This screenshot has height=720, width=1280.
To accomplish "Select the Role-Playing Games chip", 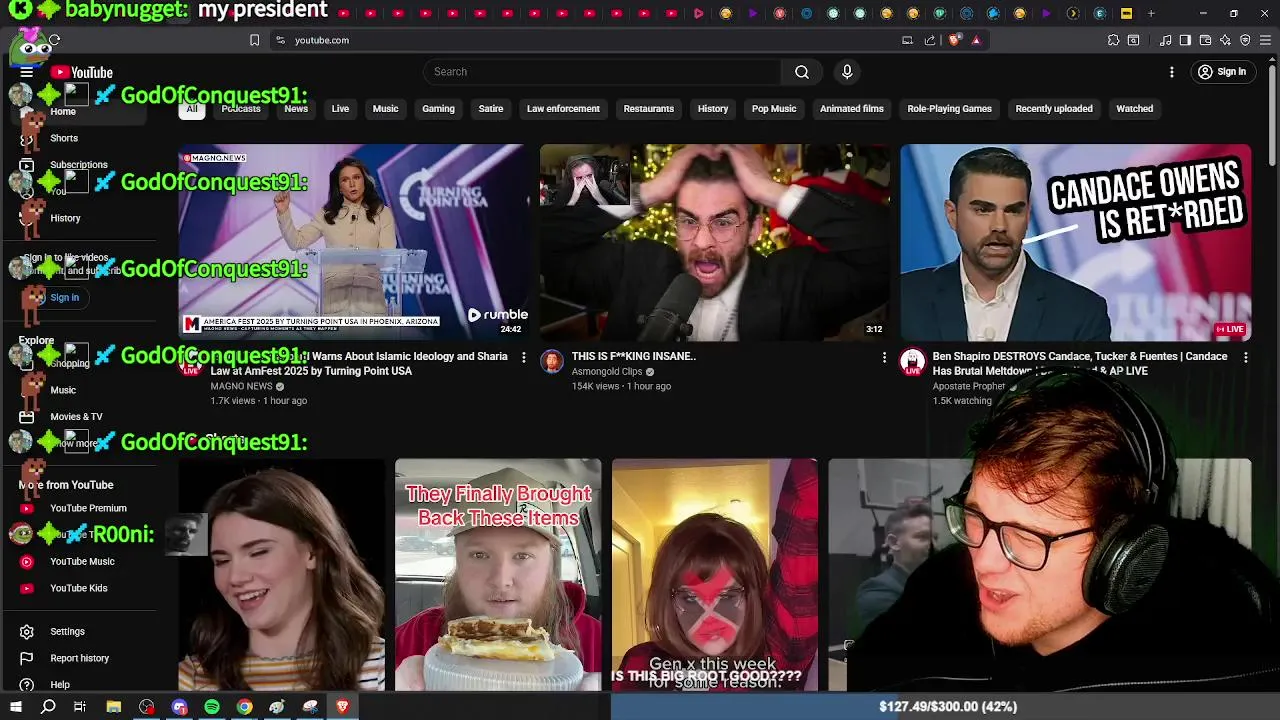I will [x=949, y=109].
